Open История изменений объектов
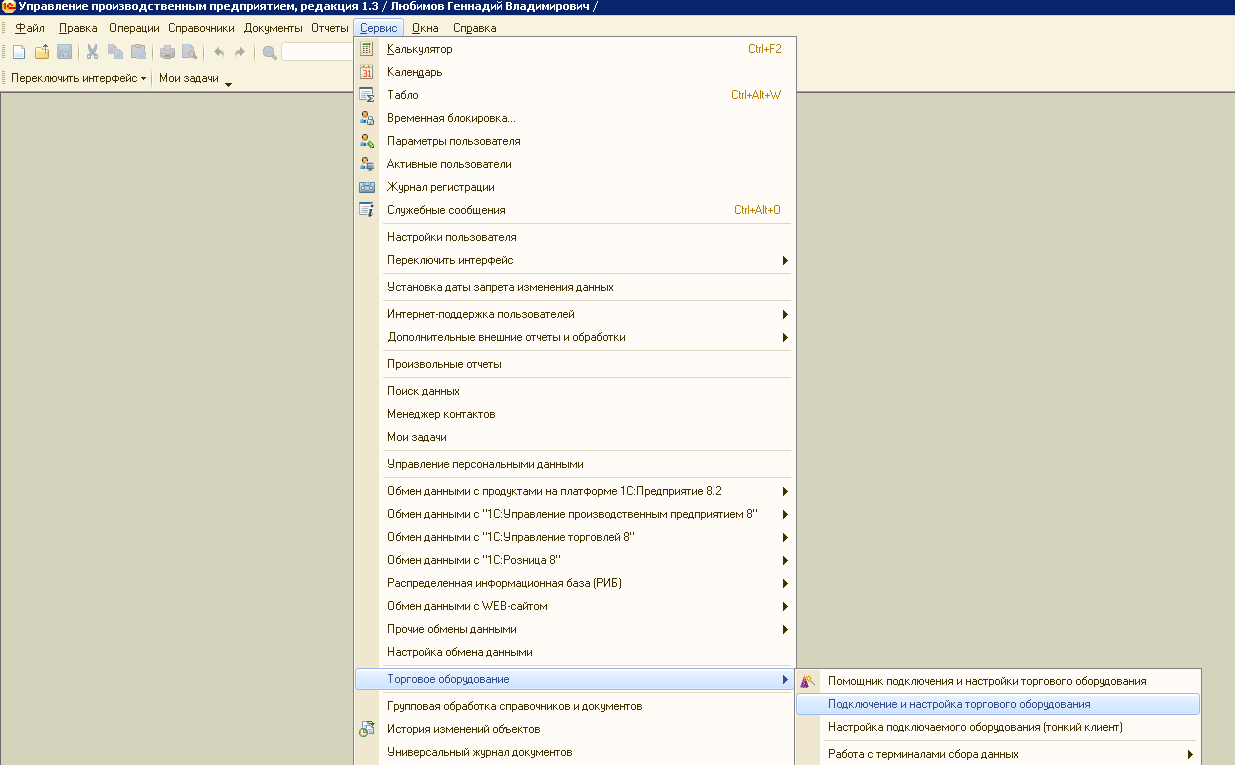The image size is (1235, 765). tap(464, 729)
